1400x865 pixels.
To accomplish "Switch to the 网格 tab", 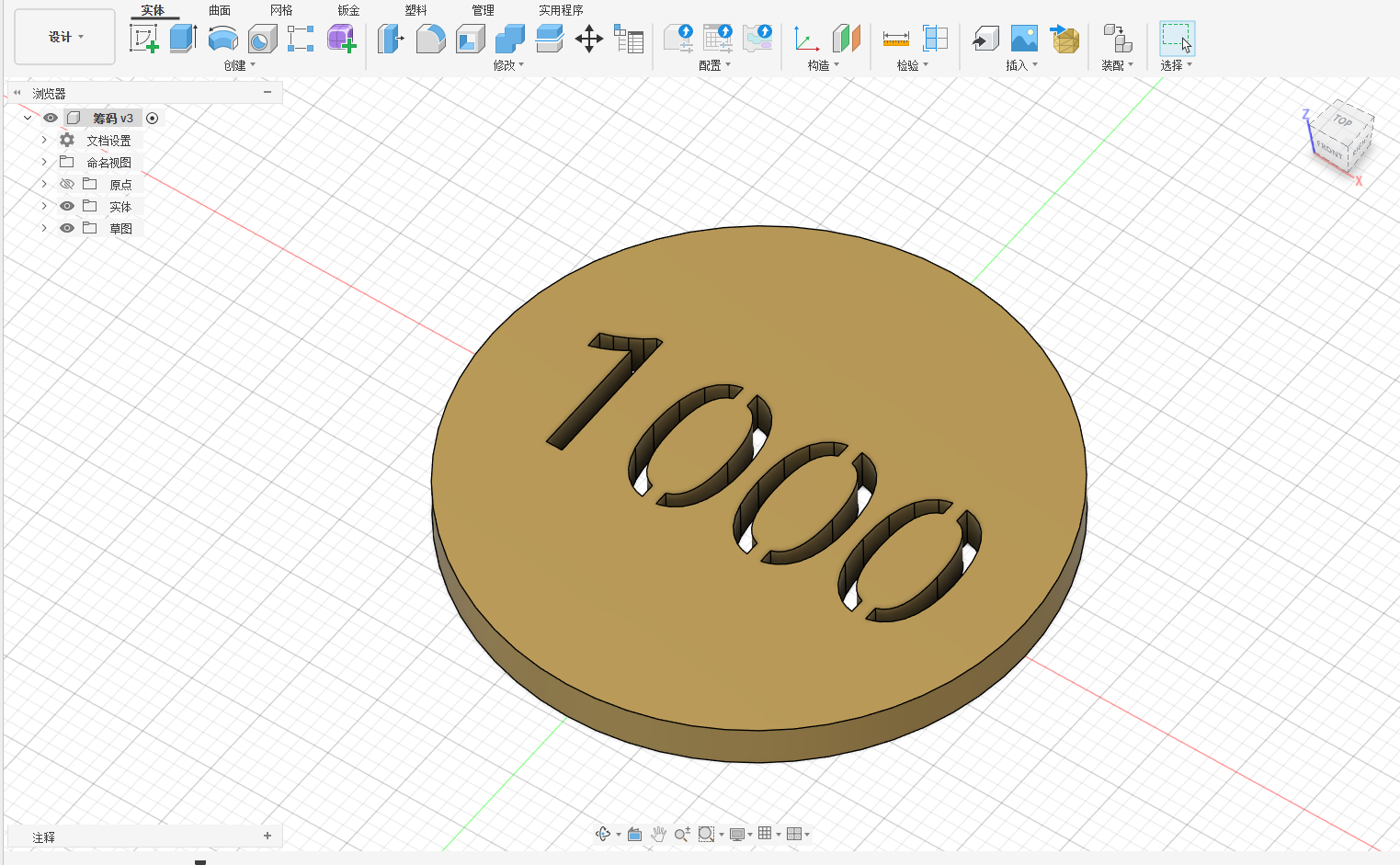I will click(x=281, y=10).
